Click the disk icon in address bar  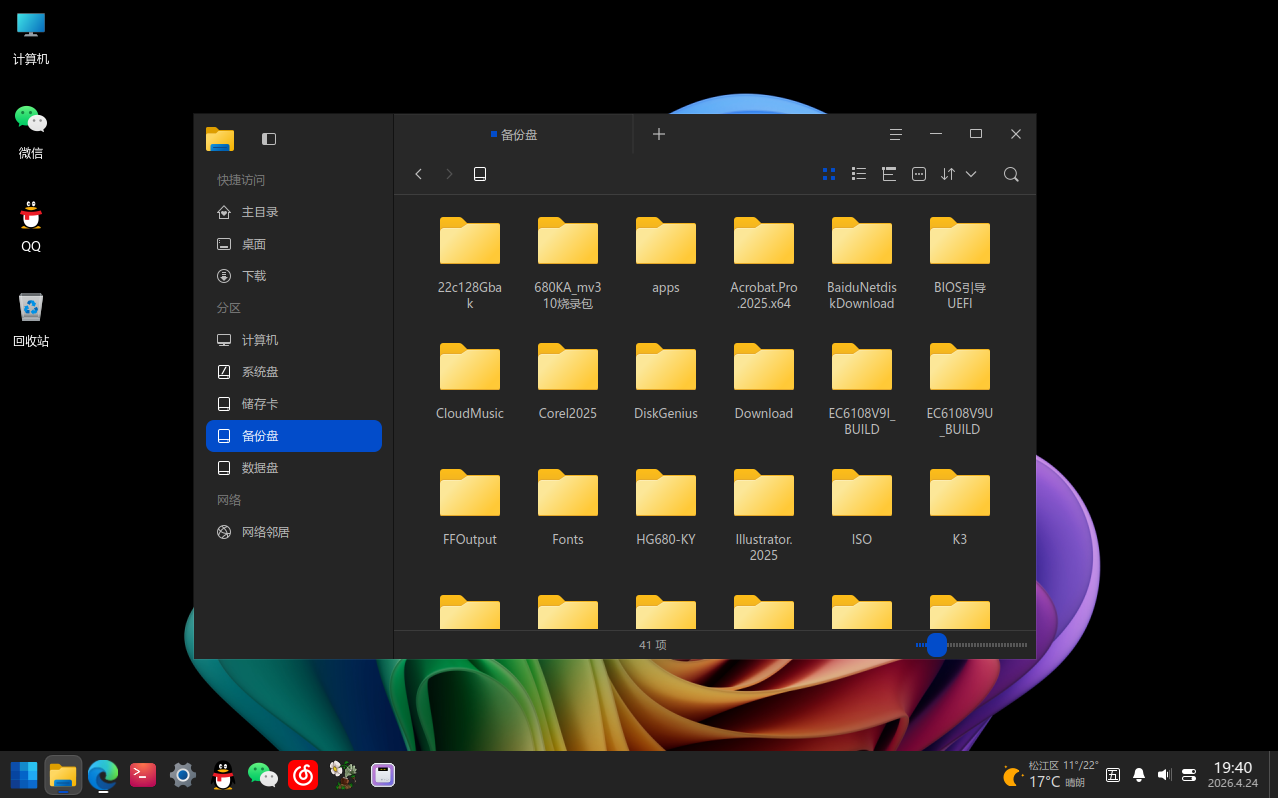tap(479, 174)
